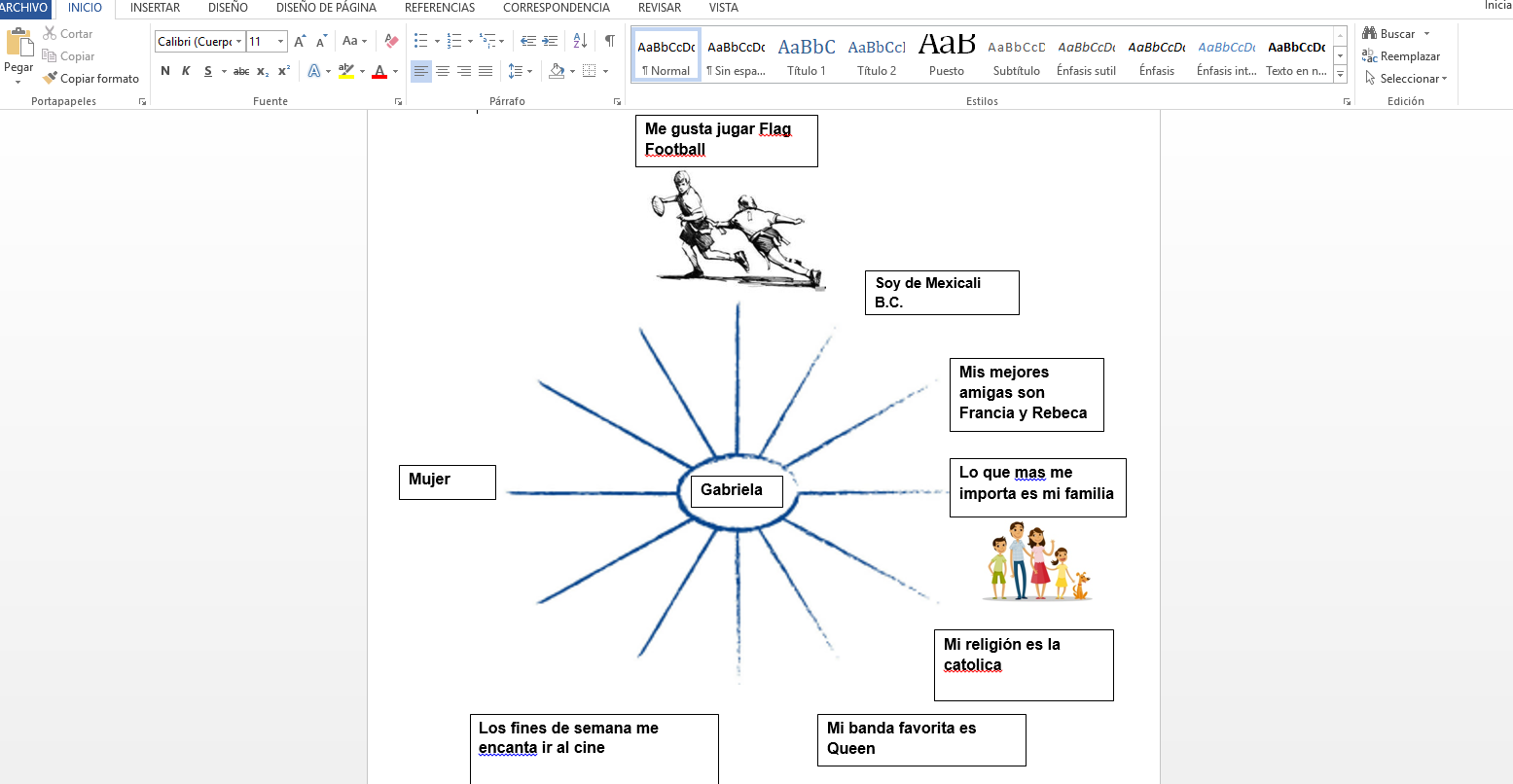
Task: Open the font size dropdown
Action: click(x=281, y=42)
